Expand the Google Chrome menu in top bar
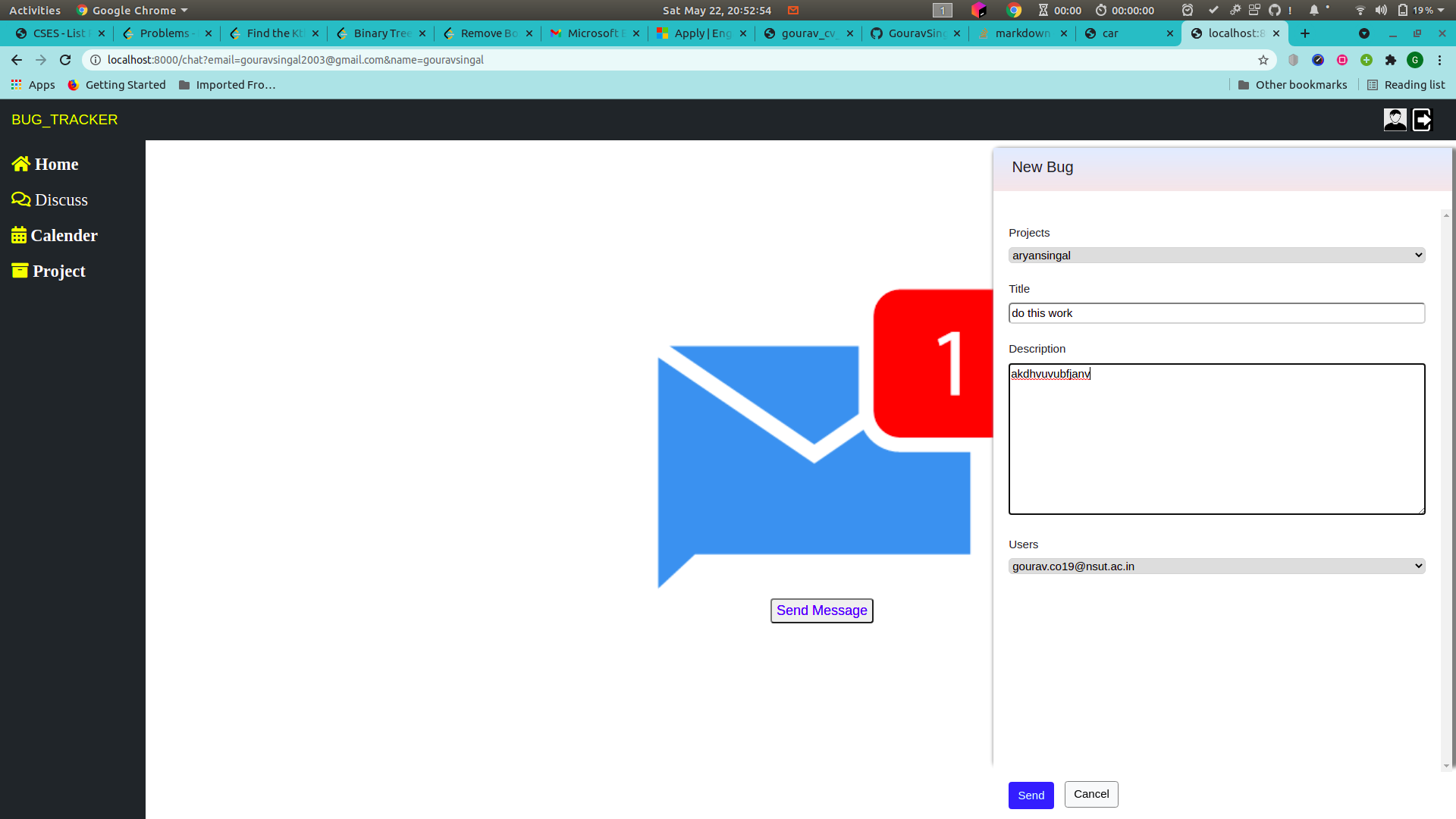Viewport: 1456px width, 819px height. click(x=130, y=10)
